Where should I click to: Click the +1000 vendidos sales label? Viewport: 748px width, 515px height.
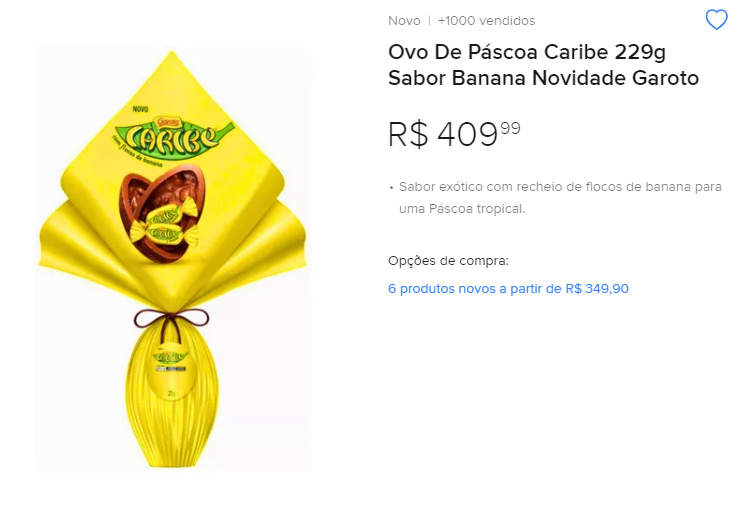click(487, 21)
